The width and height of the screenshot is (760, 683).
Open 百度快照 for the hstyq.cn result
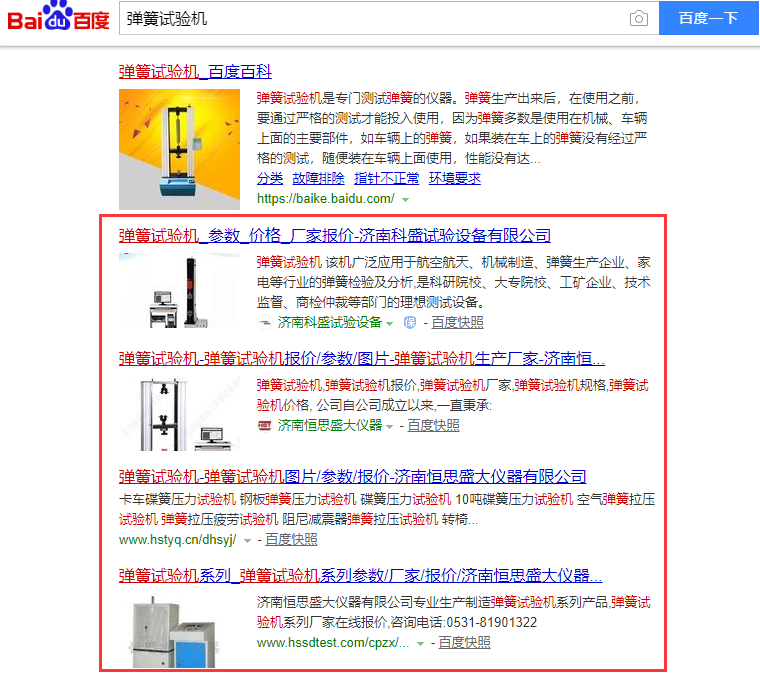pos(291,540)
